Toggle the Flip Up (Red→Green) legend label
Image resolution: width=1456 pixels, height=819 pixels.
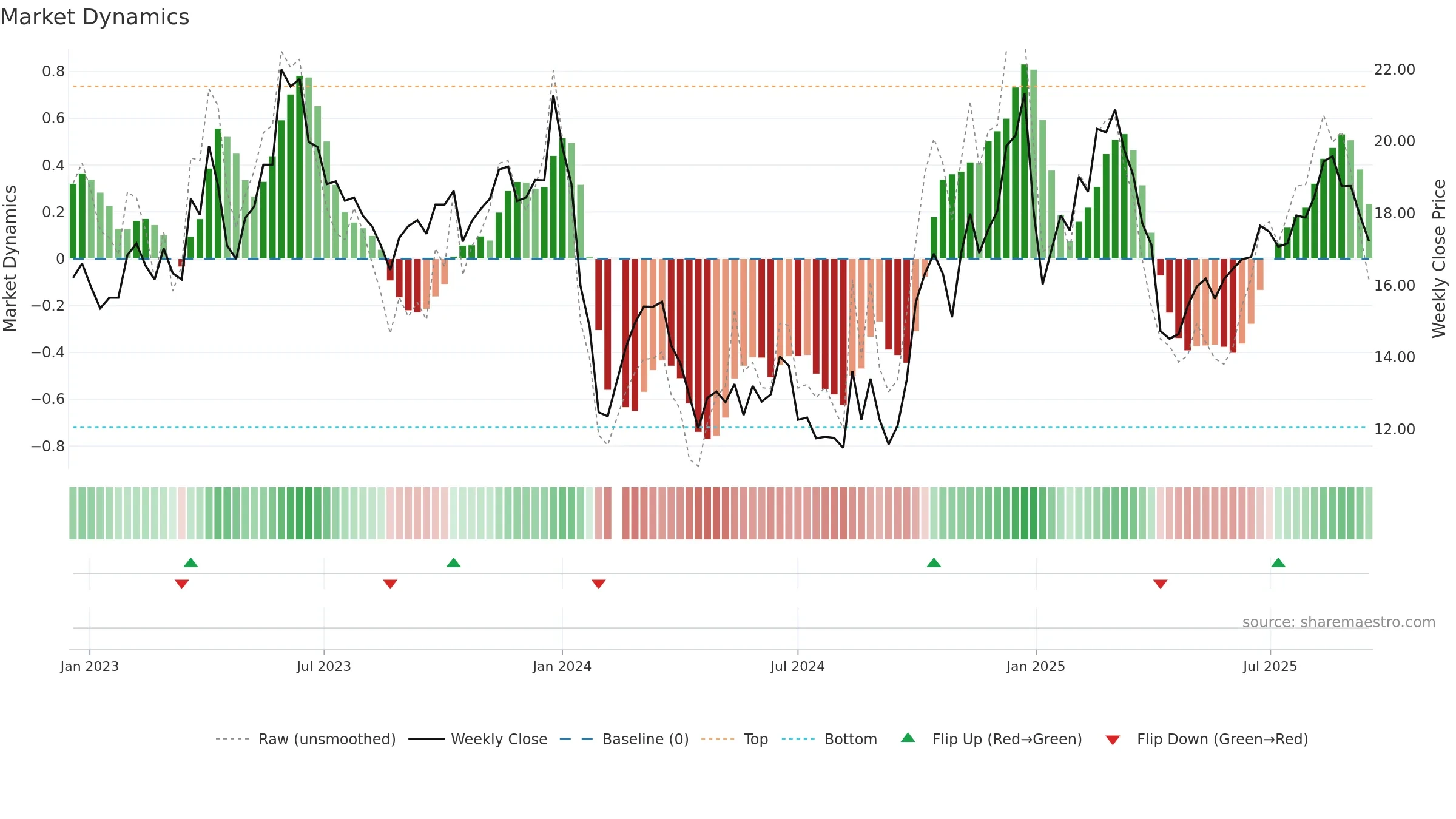1007,739
